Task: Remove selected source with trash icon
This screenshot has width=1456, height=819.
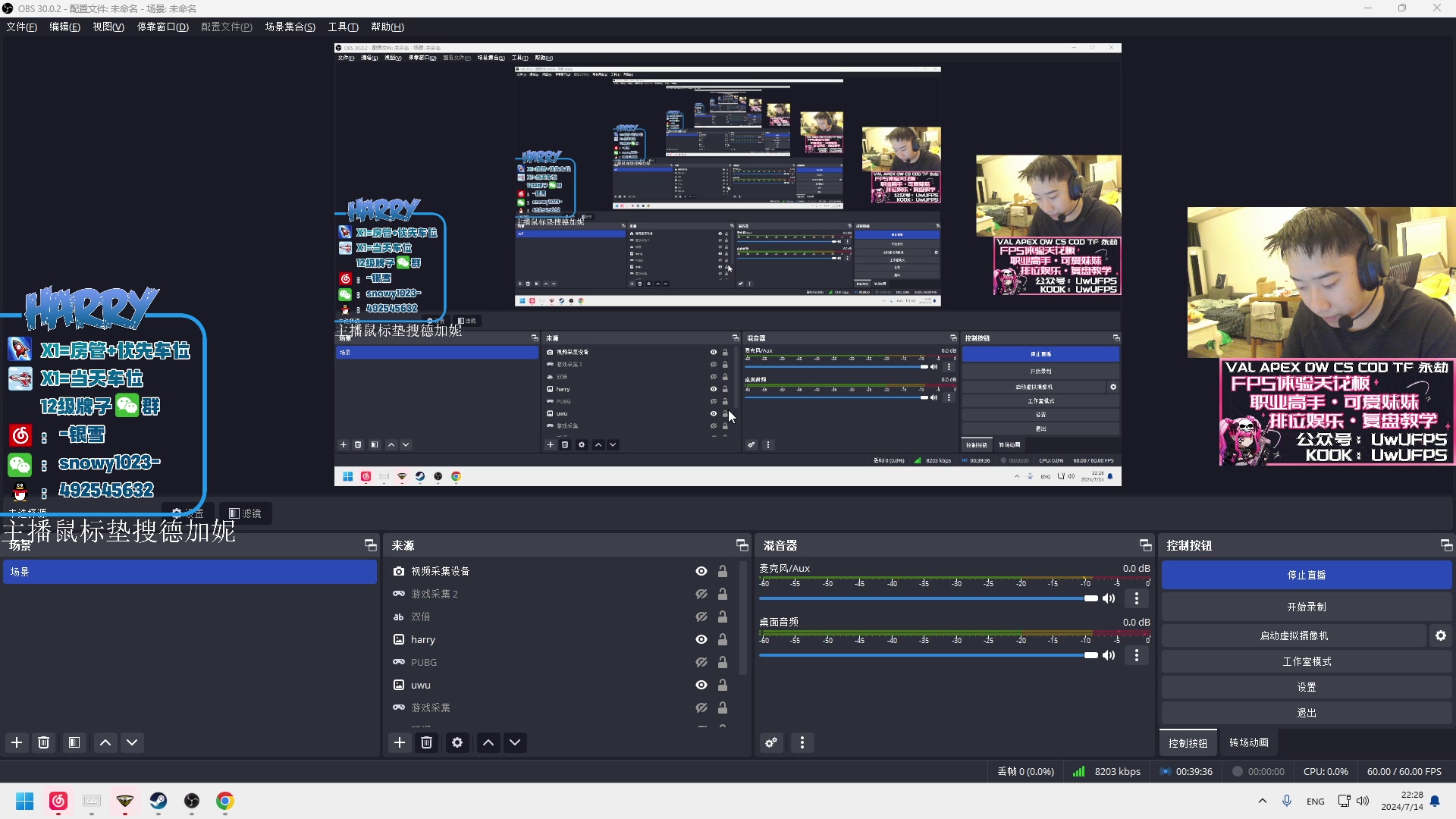Action: coord(427,742)
